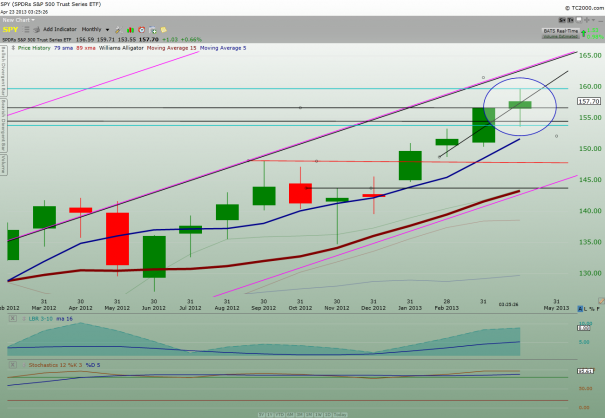Click the Jan 2013 date axis label
605x418 pixels.
coord(410,308)
